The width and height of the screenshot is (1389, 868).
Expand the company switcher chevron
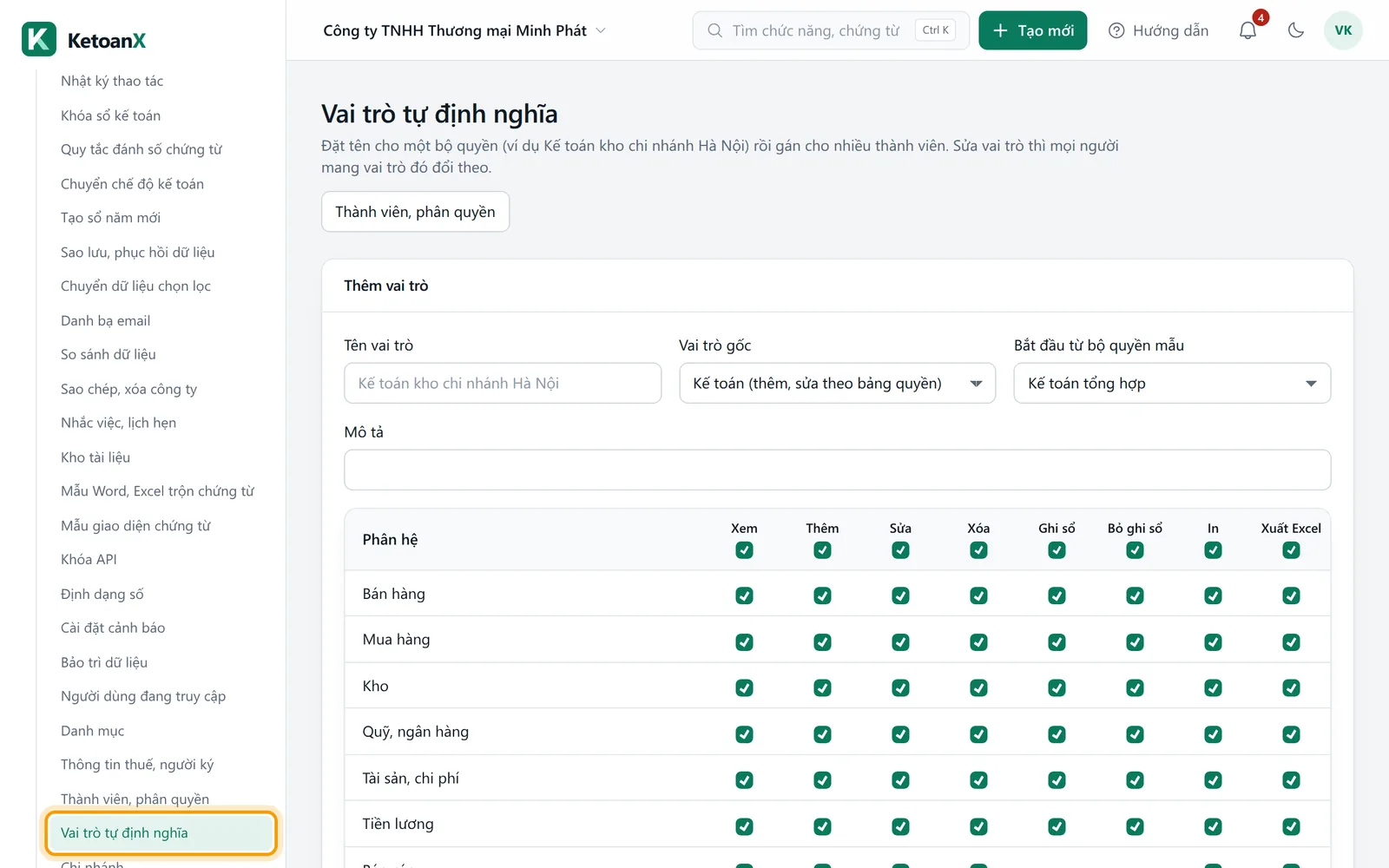click(x=601, y=30)
